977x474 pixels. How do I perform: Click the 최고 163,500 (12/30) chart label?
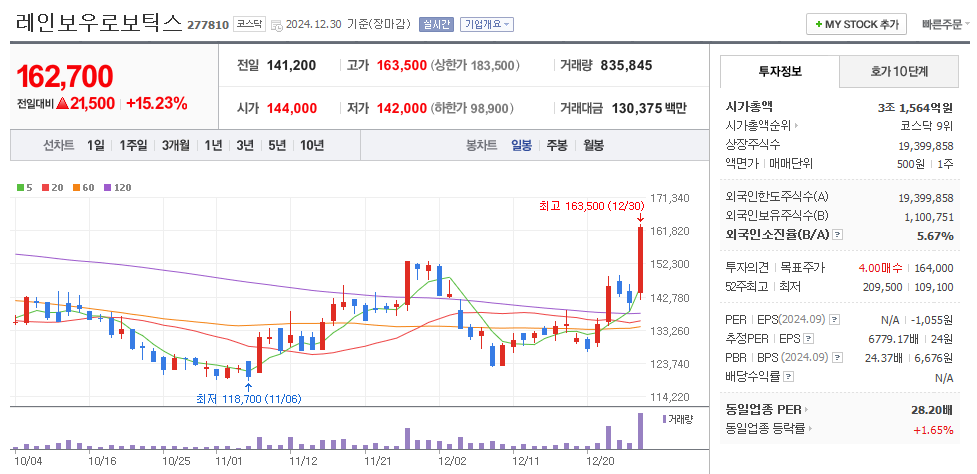pos(594,206)
